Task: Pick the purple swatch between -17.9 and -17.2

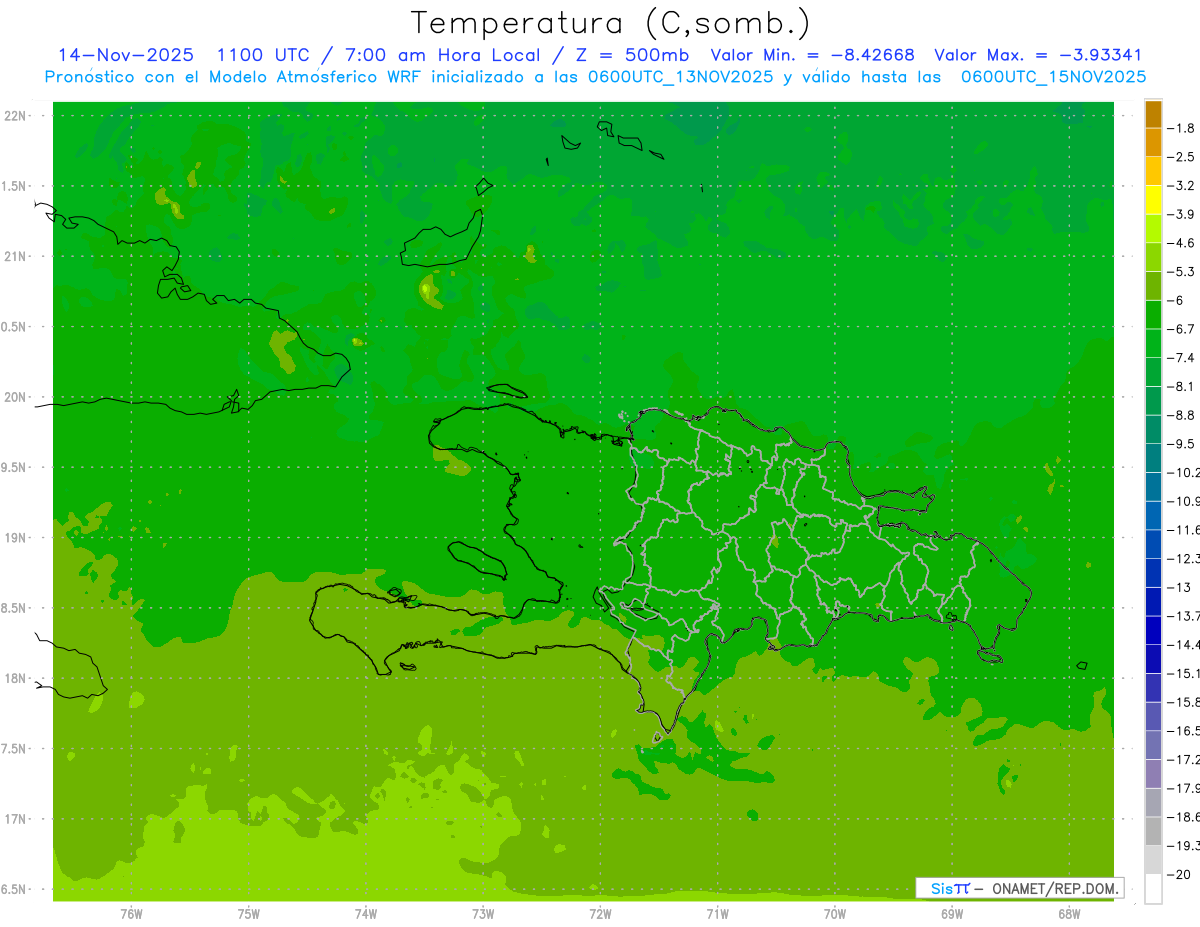Action: (1153, 774)
